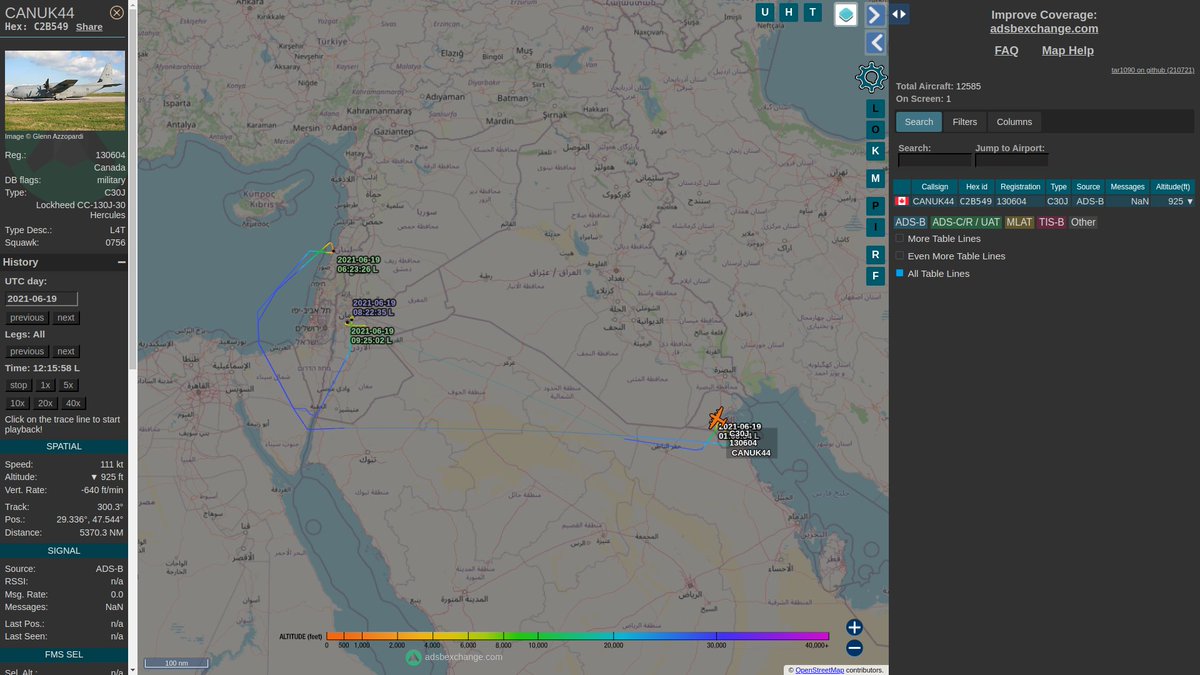Sort table by Messages column
The image size is (1200, 675).
click(1127, 187)
